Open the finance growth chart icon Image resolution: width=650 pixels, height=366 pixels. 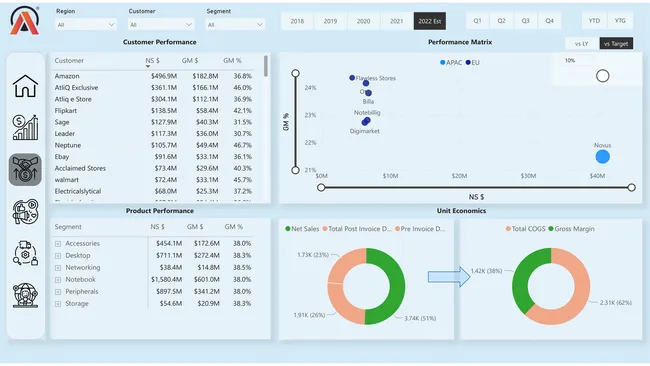25,127
